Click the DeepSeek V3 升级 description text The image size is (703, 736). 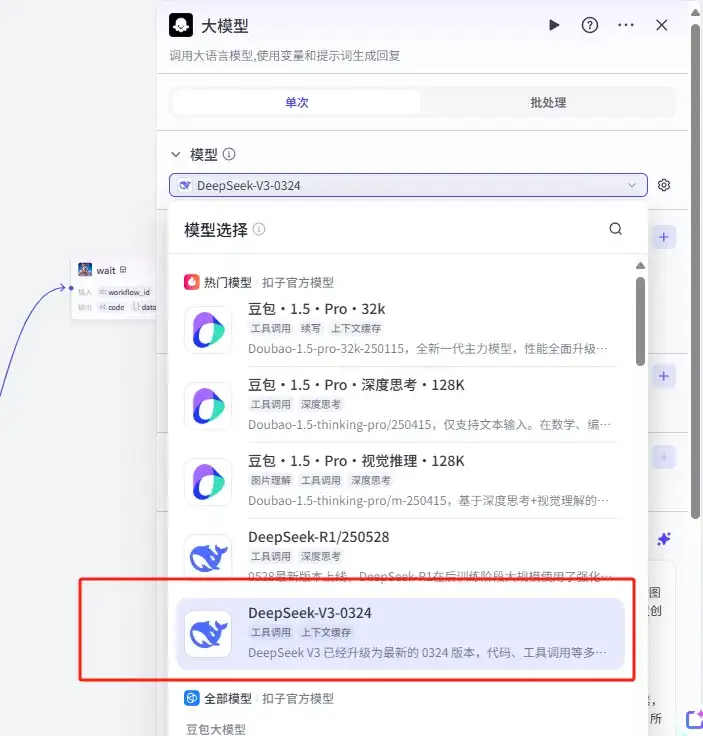pos(428,653)
